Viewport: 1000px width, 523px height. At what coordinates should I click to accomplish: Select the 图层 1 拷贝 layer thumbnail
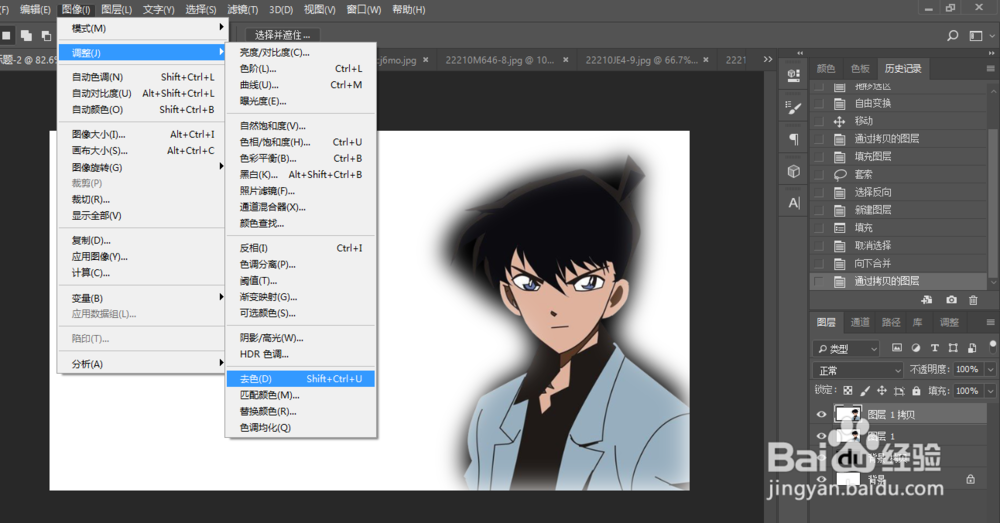coord(848,415)
